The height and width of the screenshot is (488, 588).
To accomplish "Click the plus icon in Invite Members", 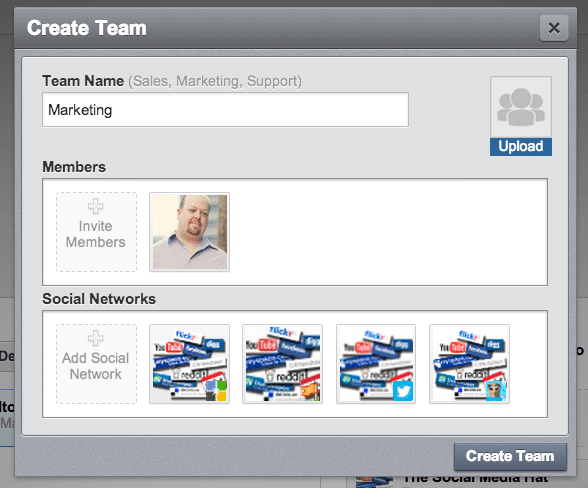I will point(96,206).
